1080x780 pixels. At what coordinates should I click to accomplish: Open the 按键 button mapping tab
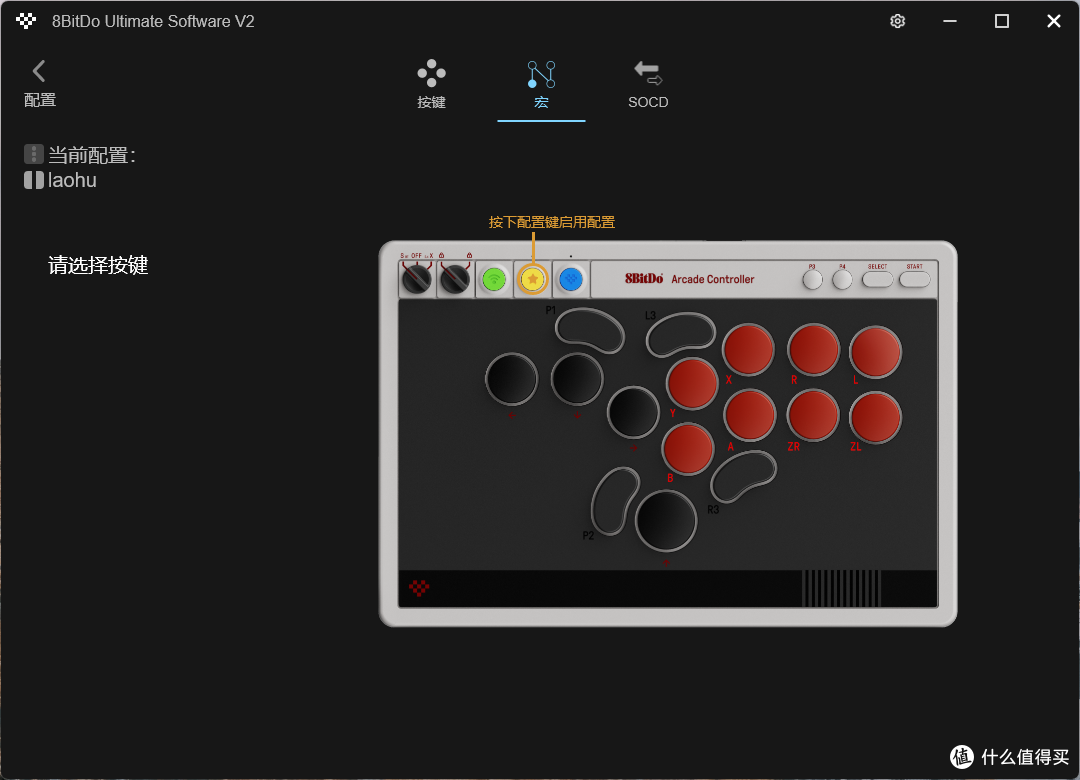tap(431, 84)
